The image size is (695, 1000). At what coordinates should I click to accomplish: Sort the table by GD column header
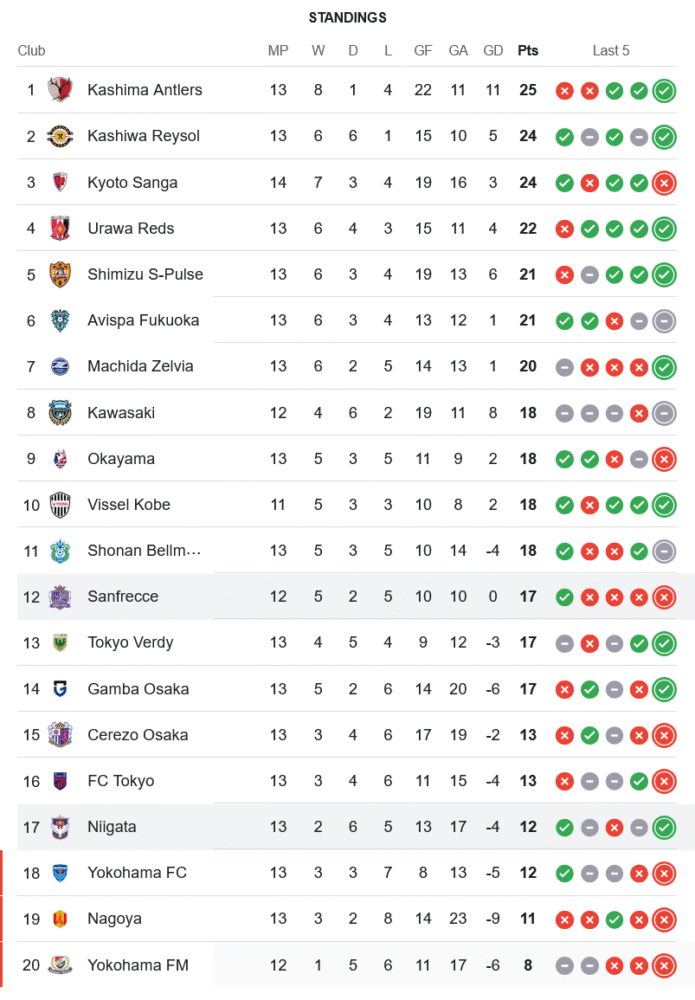(x=493, y=51)
